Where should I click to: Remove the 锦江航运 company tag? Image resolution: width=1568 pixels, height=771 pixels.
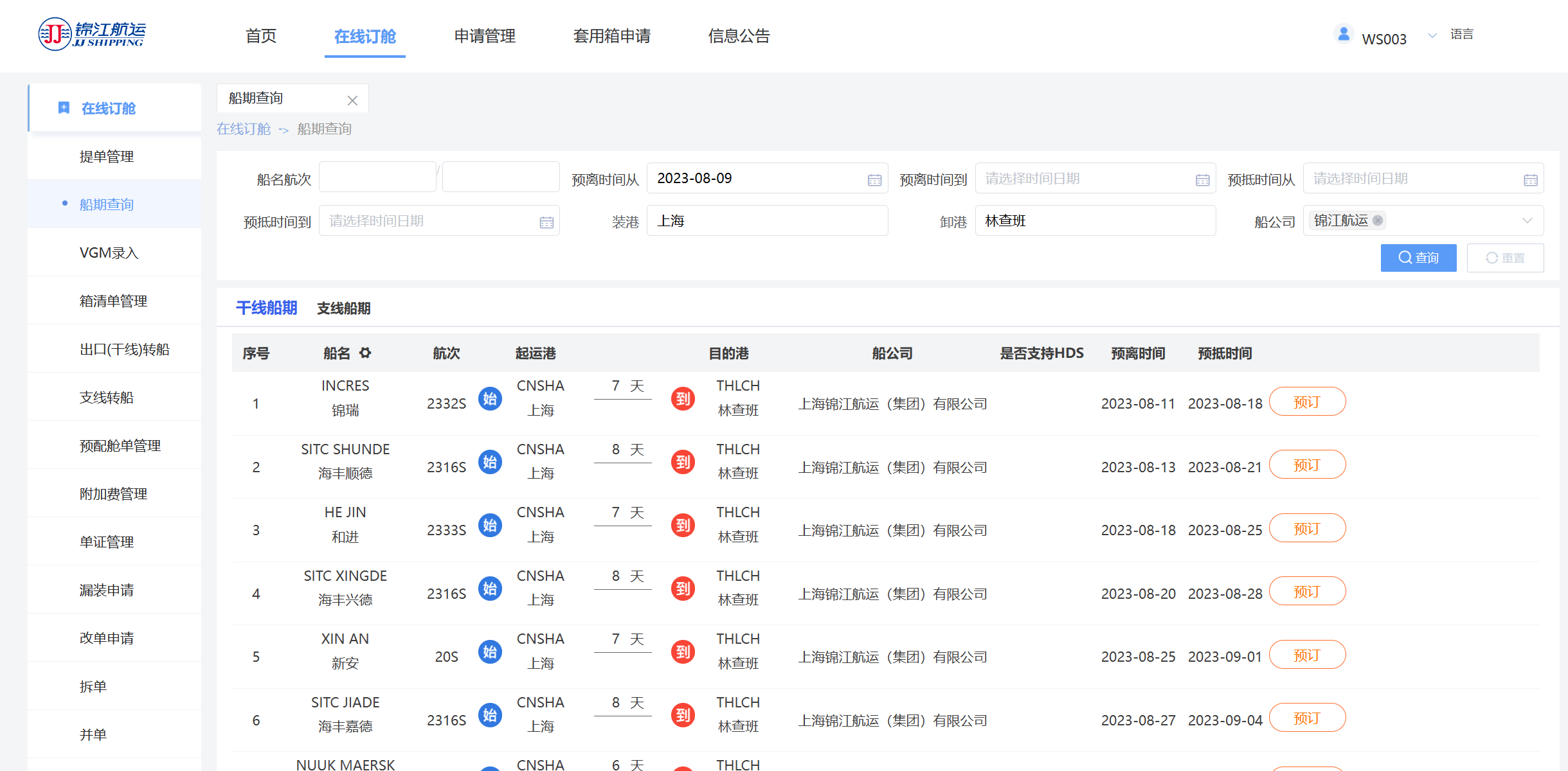point(1378,220)
